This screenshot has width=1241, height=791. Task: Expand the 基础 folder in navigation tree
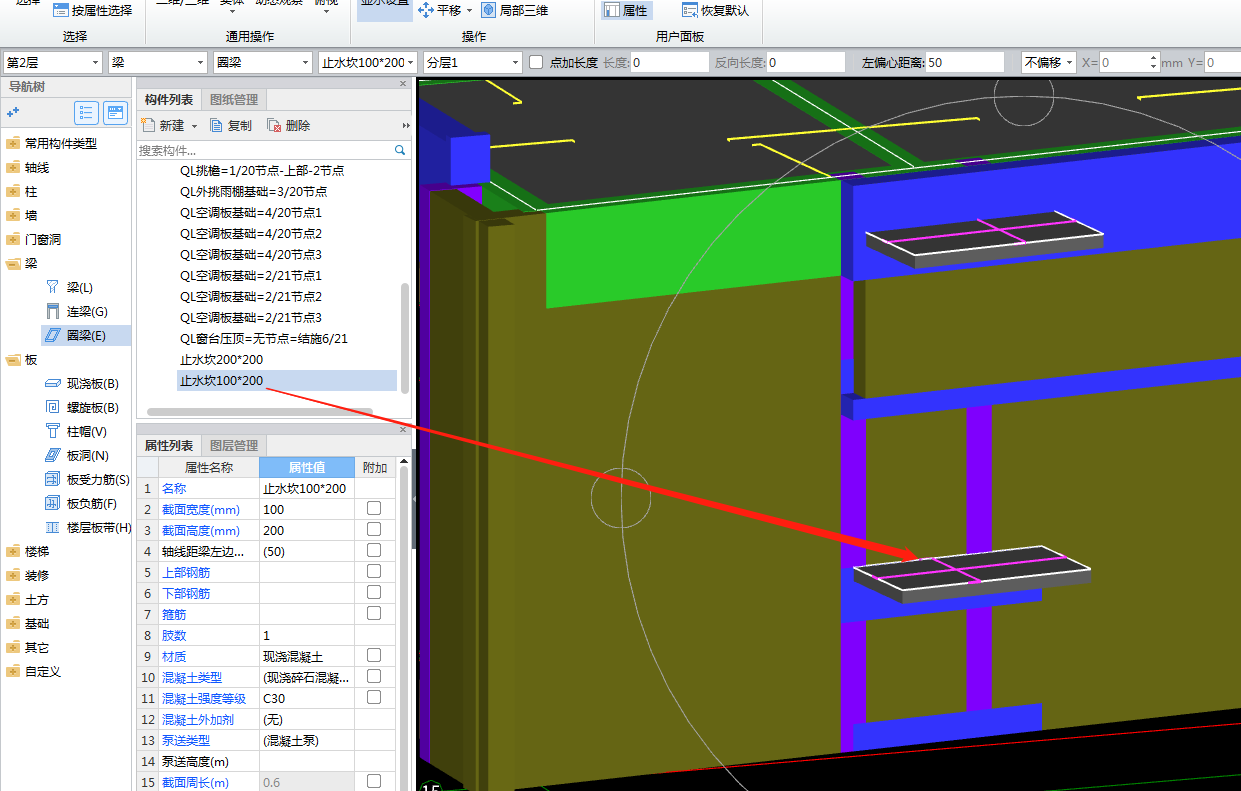pos(13,623)
